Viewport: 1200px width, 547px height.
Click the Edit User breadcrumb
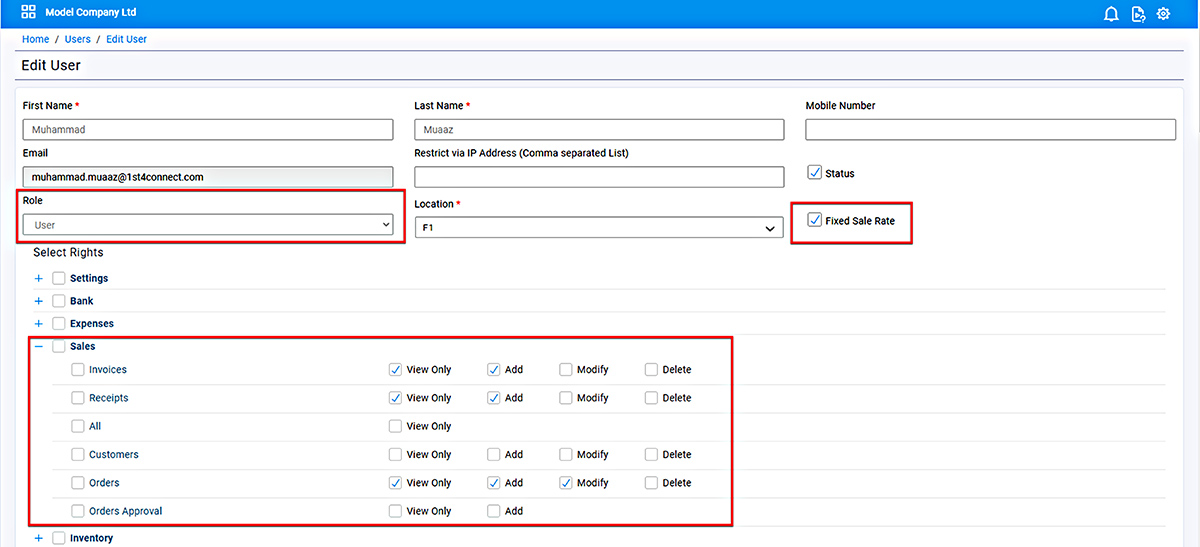coord(127,39)
